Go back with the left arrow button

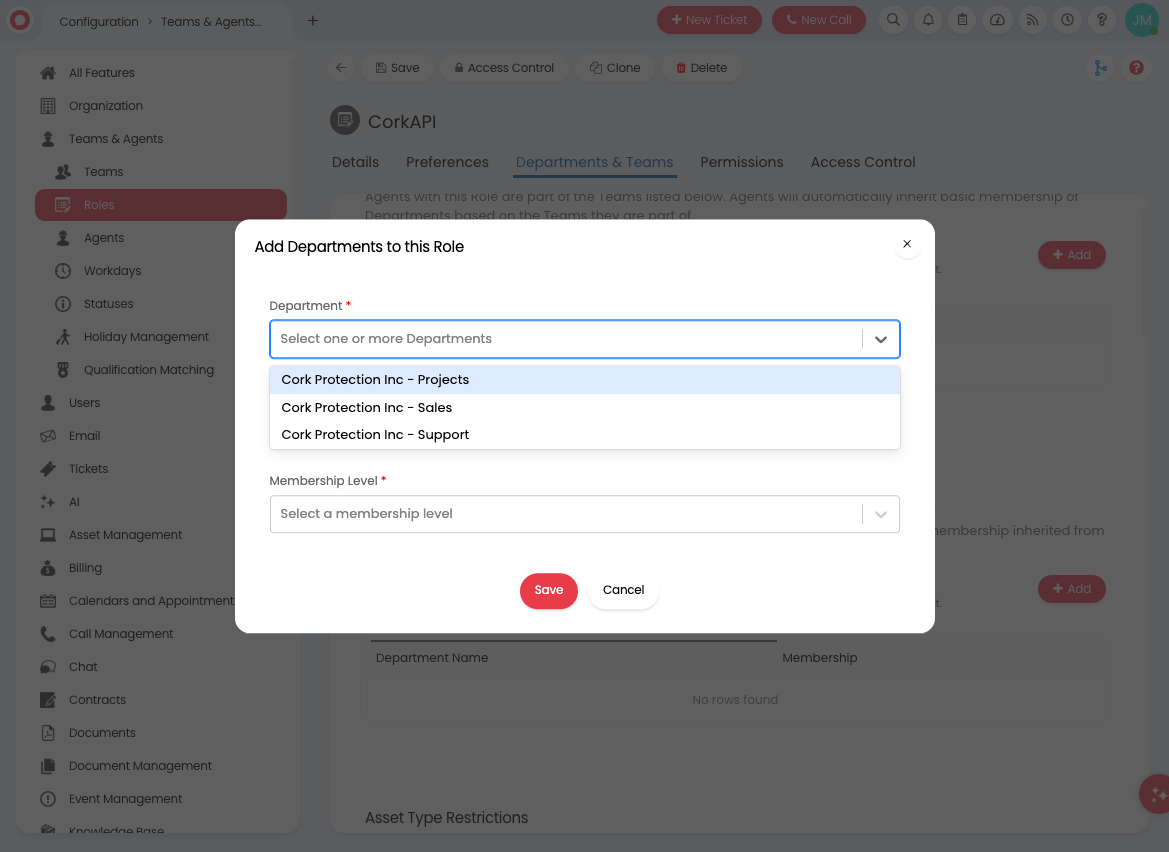click(341, 68)
